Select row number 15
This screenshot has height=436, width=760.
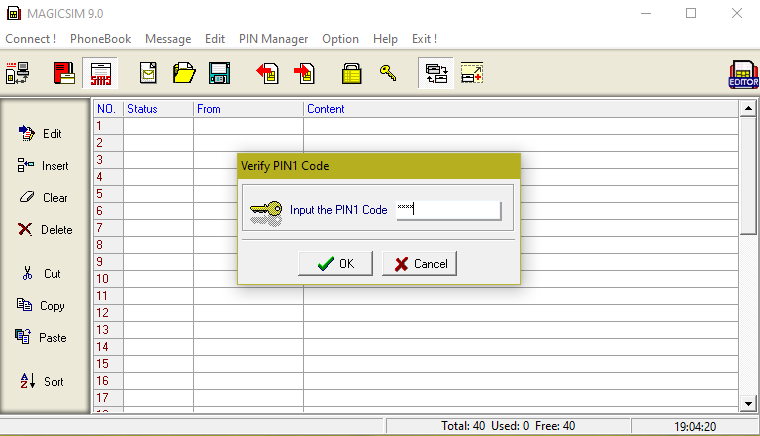coord(108,364)
